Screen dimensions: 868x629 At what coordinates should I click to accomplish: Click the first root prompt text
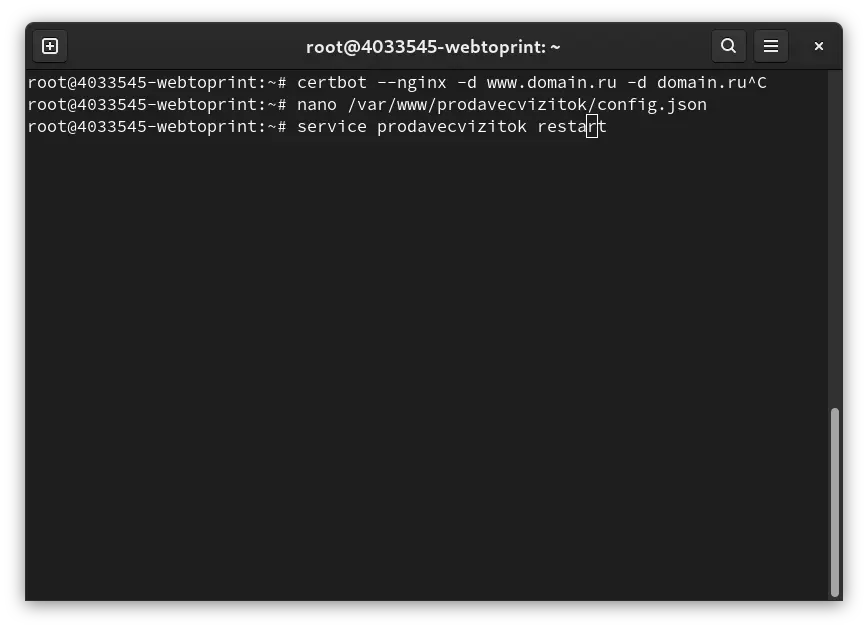coord(157,83)
